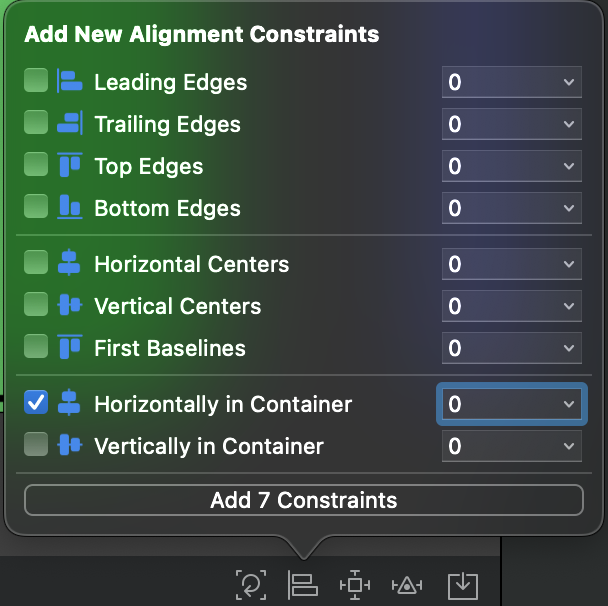
Task: Click the Vertically in Container icon
Action: [x=69, y=446]
